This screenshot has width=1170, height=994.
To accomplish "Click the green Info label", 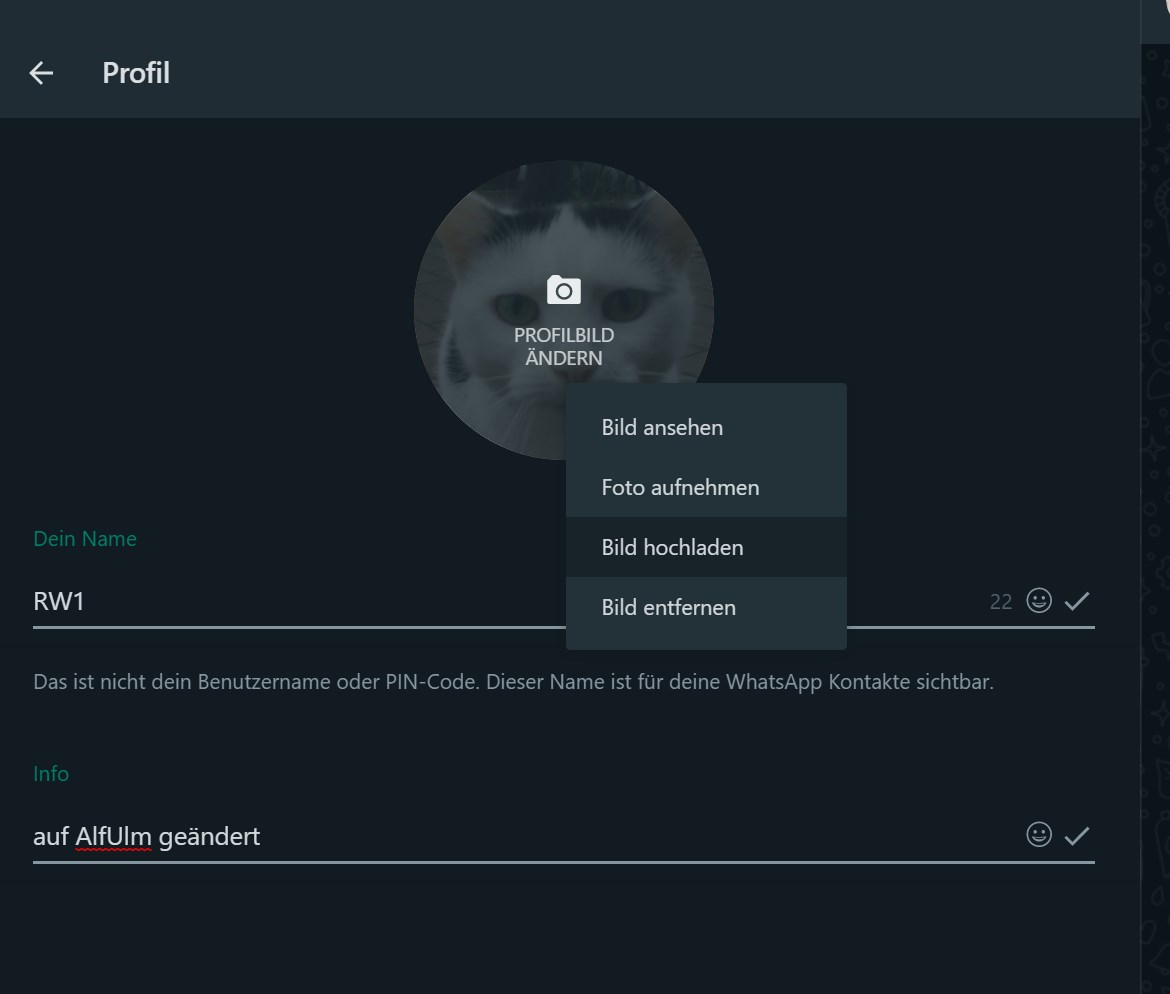I will [x=51, y=774].
